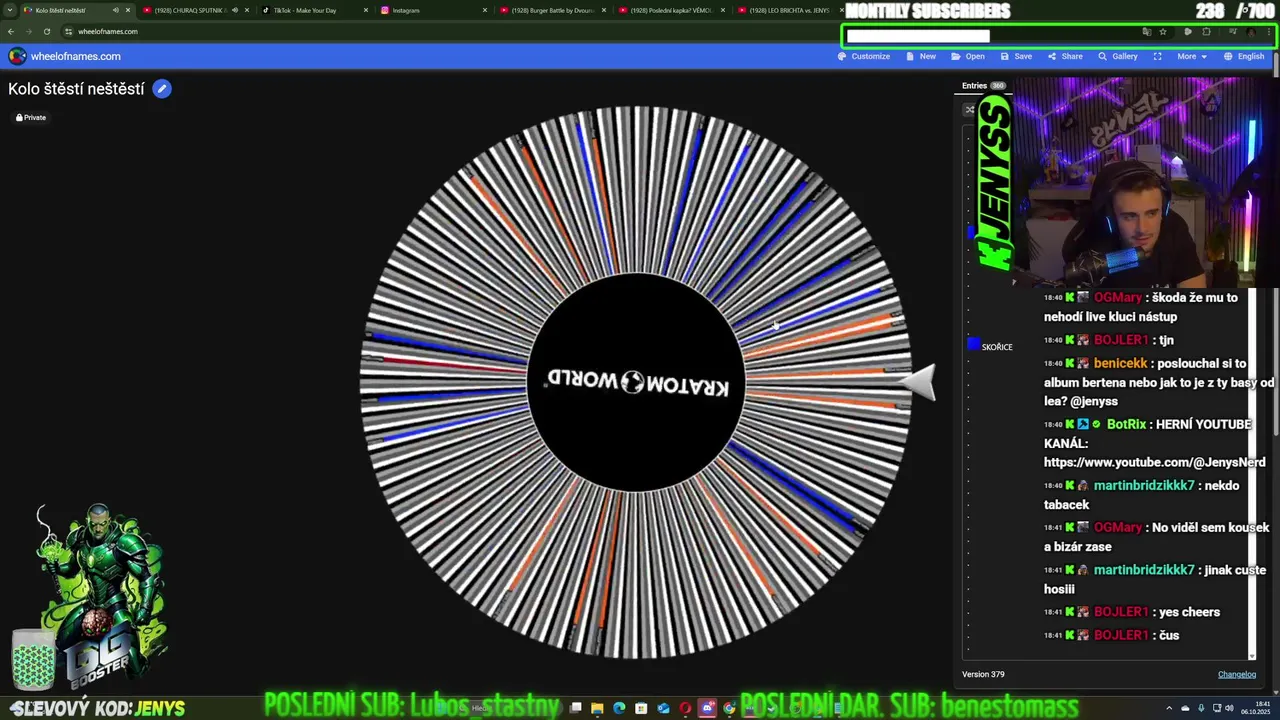Open the Changelog link
The height and width of the screenshot is (720, 1280).
tap(1237, 674)
